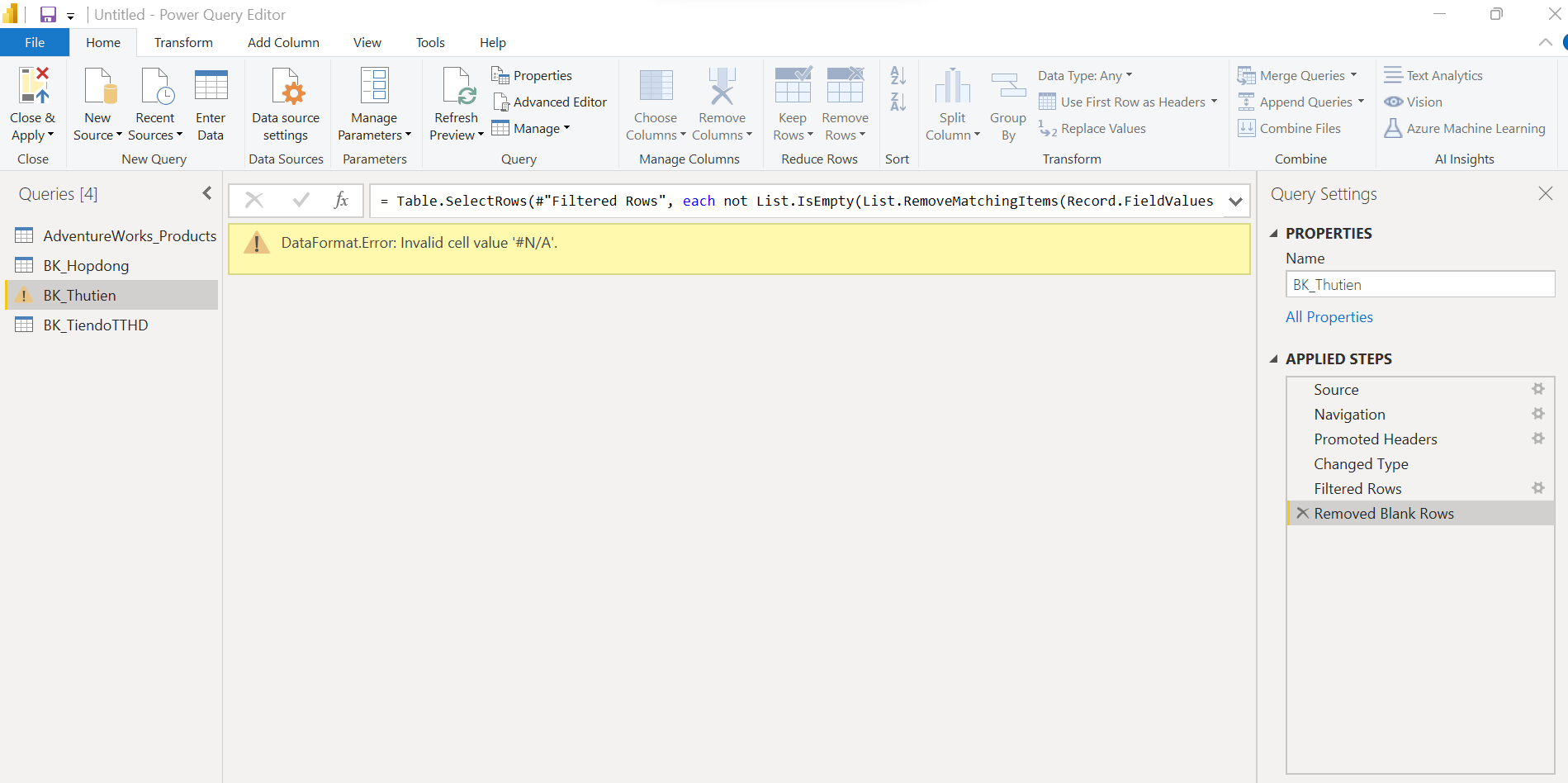Sort ascending with the A-Z icon
The height and width of the screenshot is (783, 1568).
click(x=898, y=75)
